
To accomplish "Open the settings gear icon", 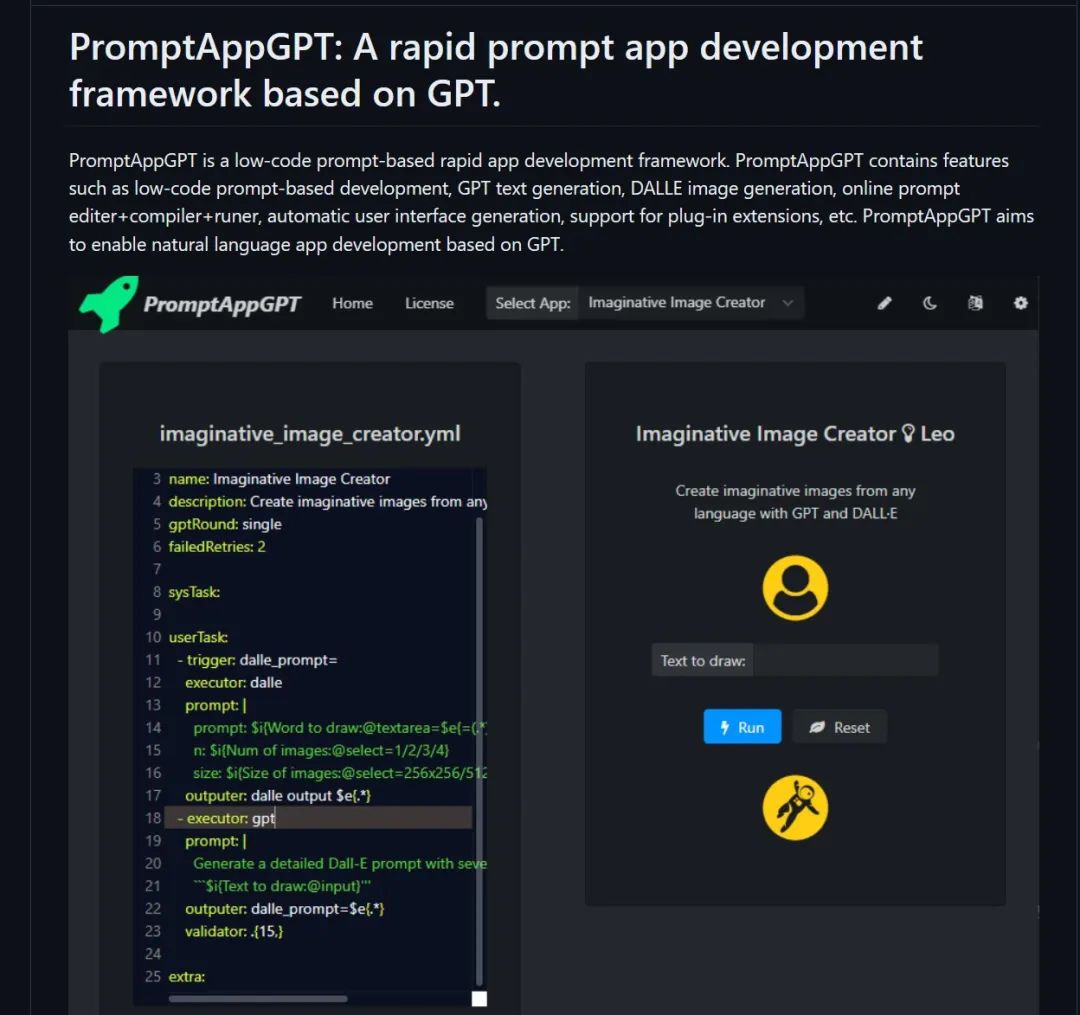I will pyautogui.click(x=1021, y=302).
